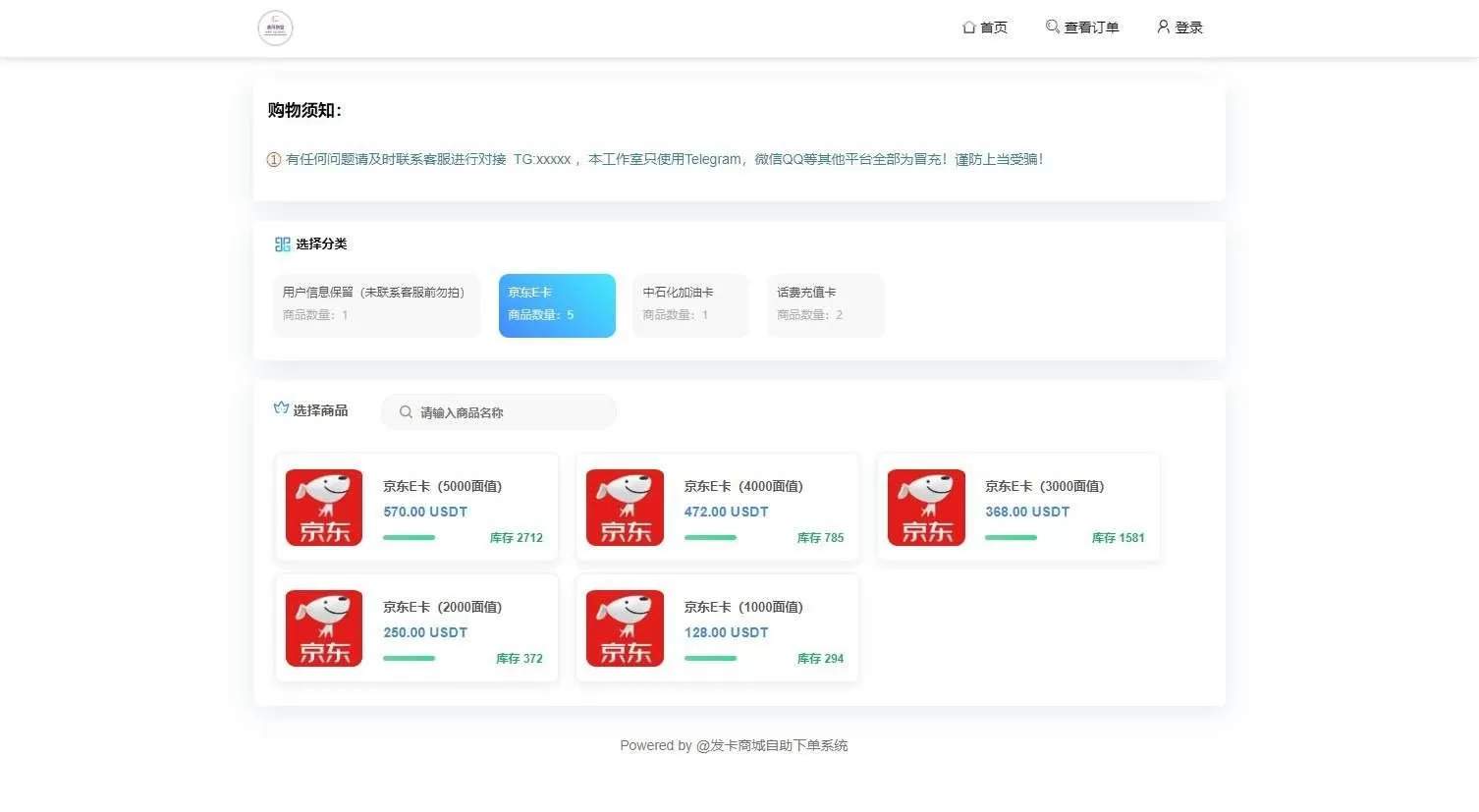Open product 京东E卡 (5000面值)
This screenshot has width=1479, height=812.
tap(416, 508)
